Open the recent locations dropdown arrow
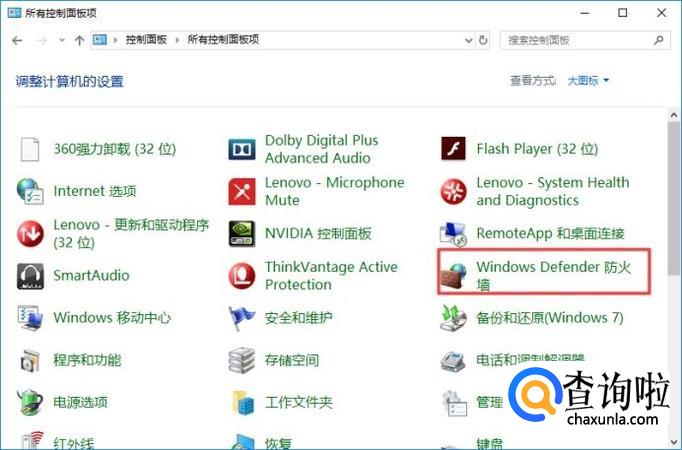Screen dimensions: 682x450 [62, 40]
